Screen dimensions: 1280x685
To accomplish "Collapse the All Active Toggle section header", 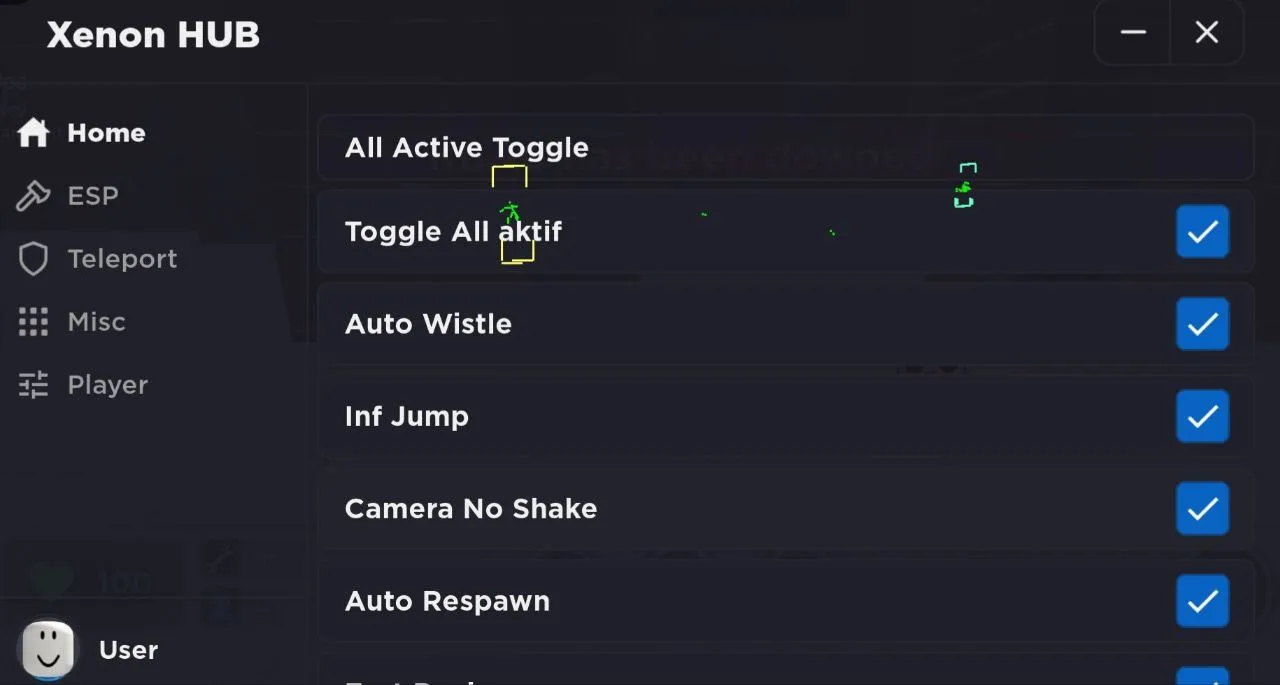I will pos(785,148).
